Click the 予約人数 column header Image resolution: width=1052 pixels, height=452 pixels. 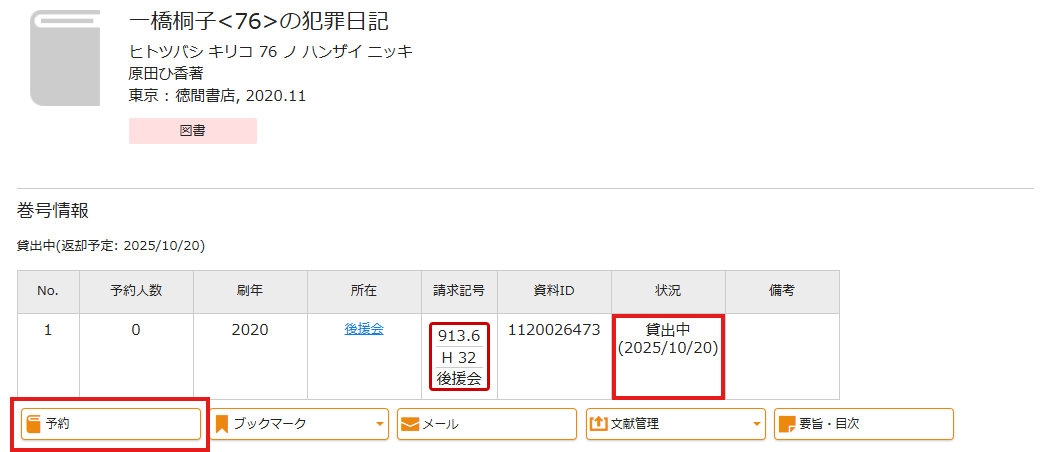(136, 291)
